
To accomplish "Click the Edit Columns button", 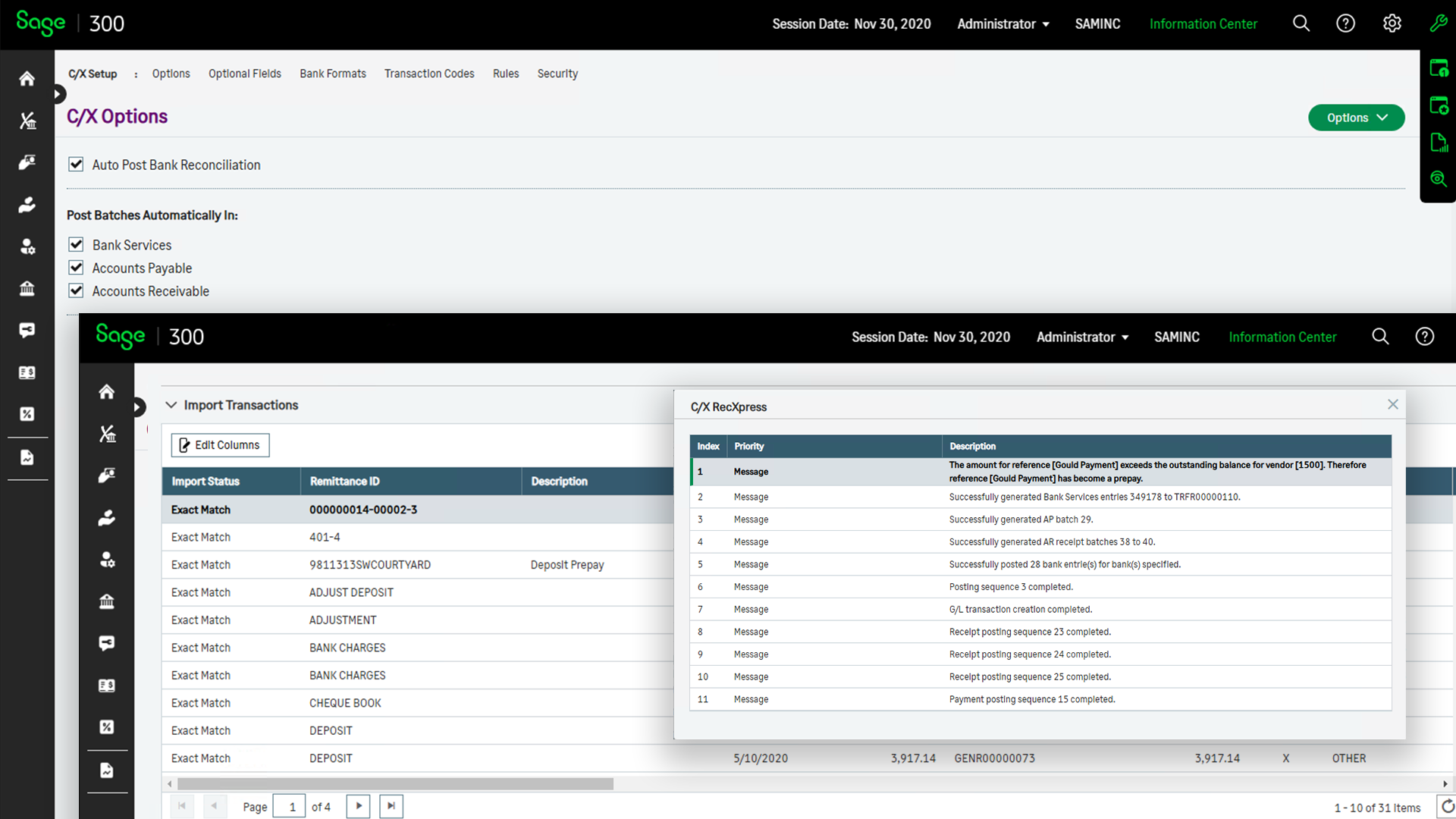I will point(220,445).
